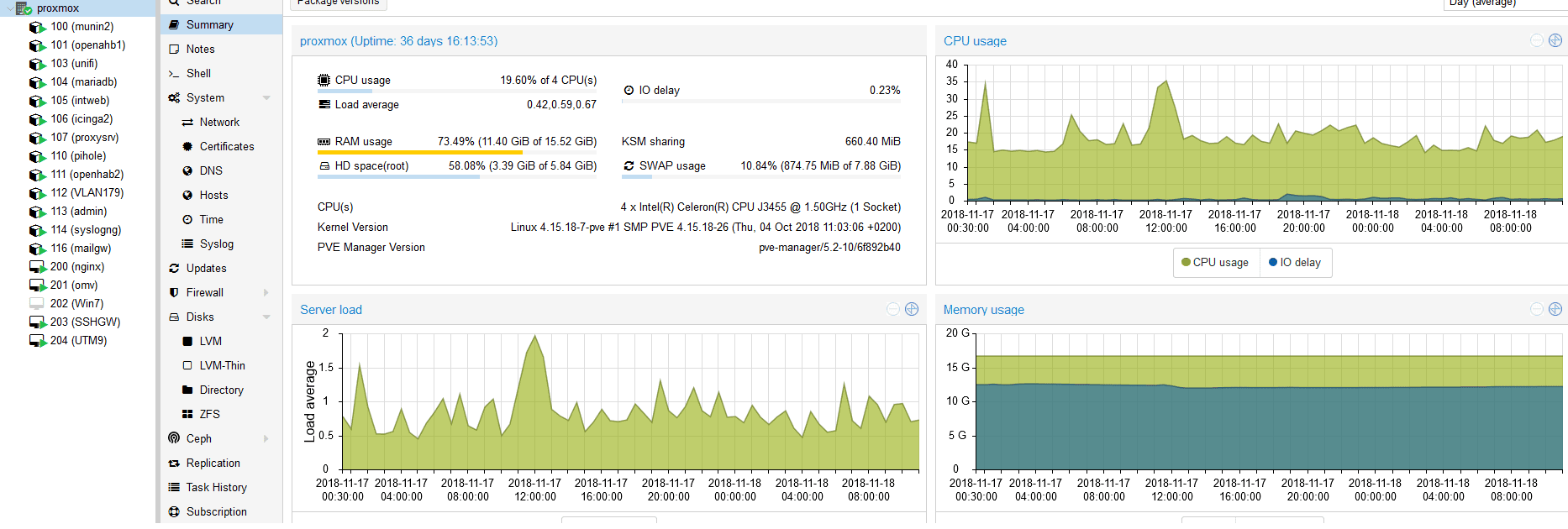The width and height of the screenshot is (1568, 529).
Task: Open VM 103 (unifi)
Action: [x=74, y=64]
